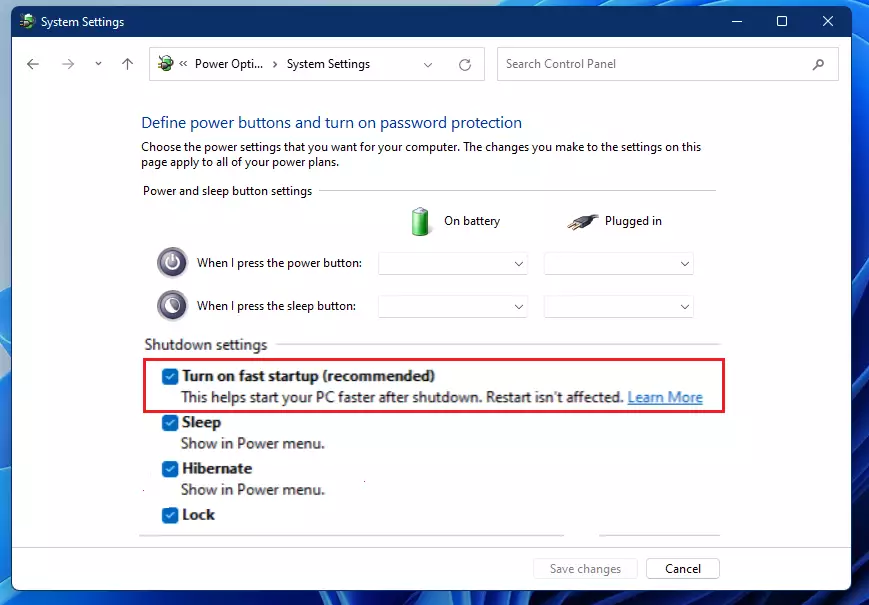Screen dimensions: 869x605
Task: Click the System Settings title bar icon
Action: point(27,21)
